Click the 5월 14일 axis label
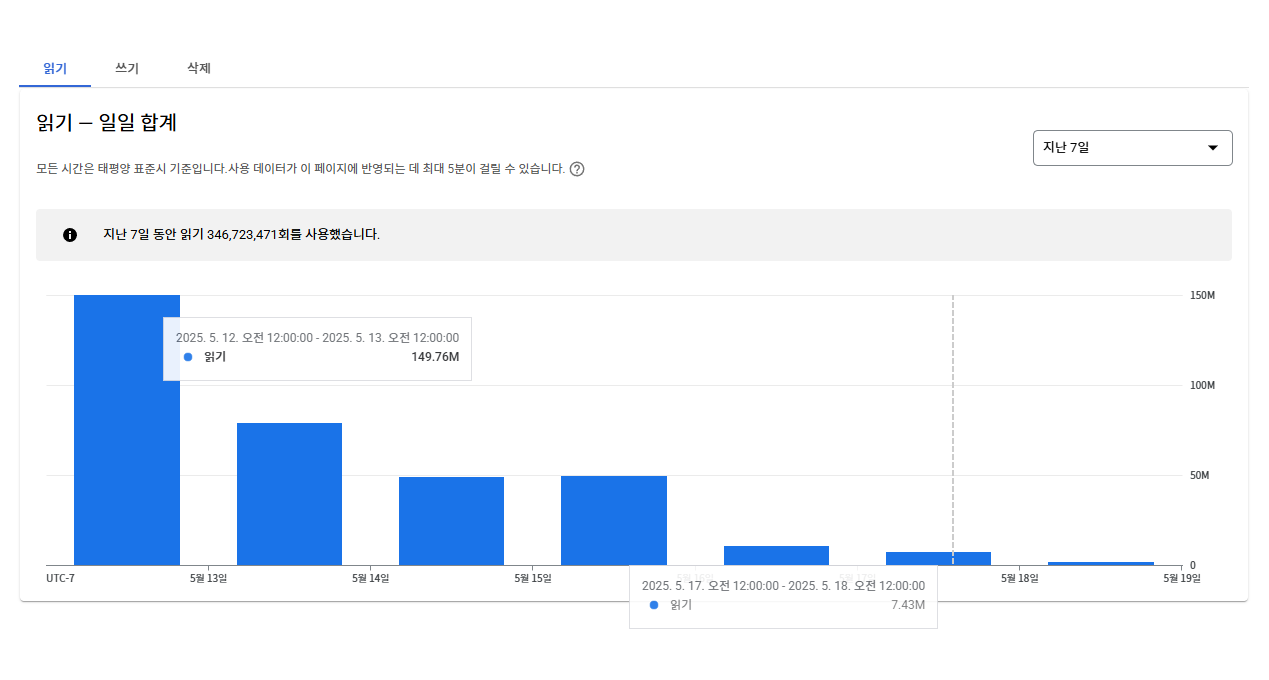 pyautogui.click(x=371, y=578)
